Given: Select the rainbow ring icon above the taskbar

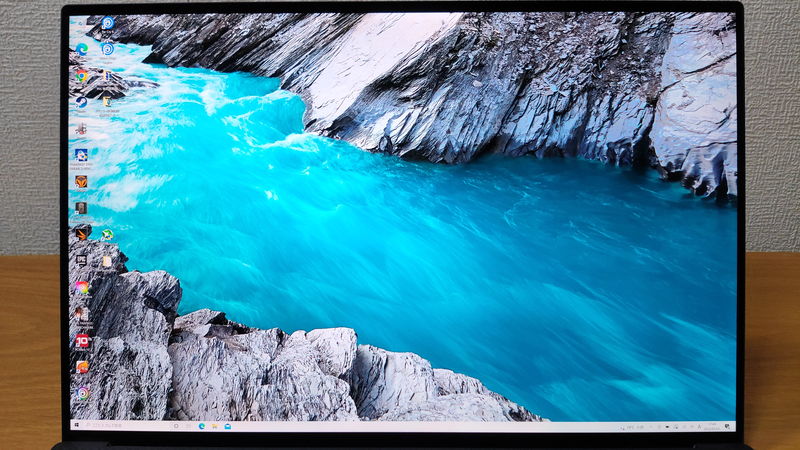Looking at the screenshot, I should [82, 393].
